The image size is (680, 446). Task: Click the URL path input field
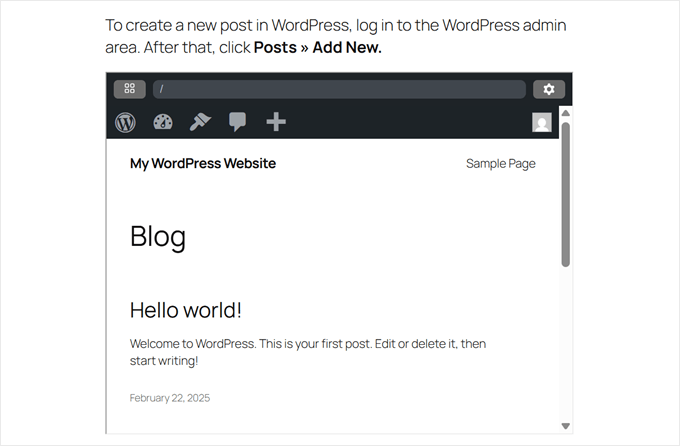(339, 89)
